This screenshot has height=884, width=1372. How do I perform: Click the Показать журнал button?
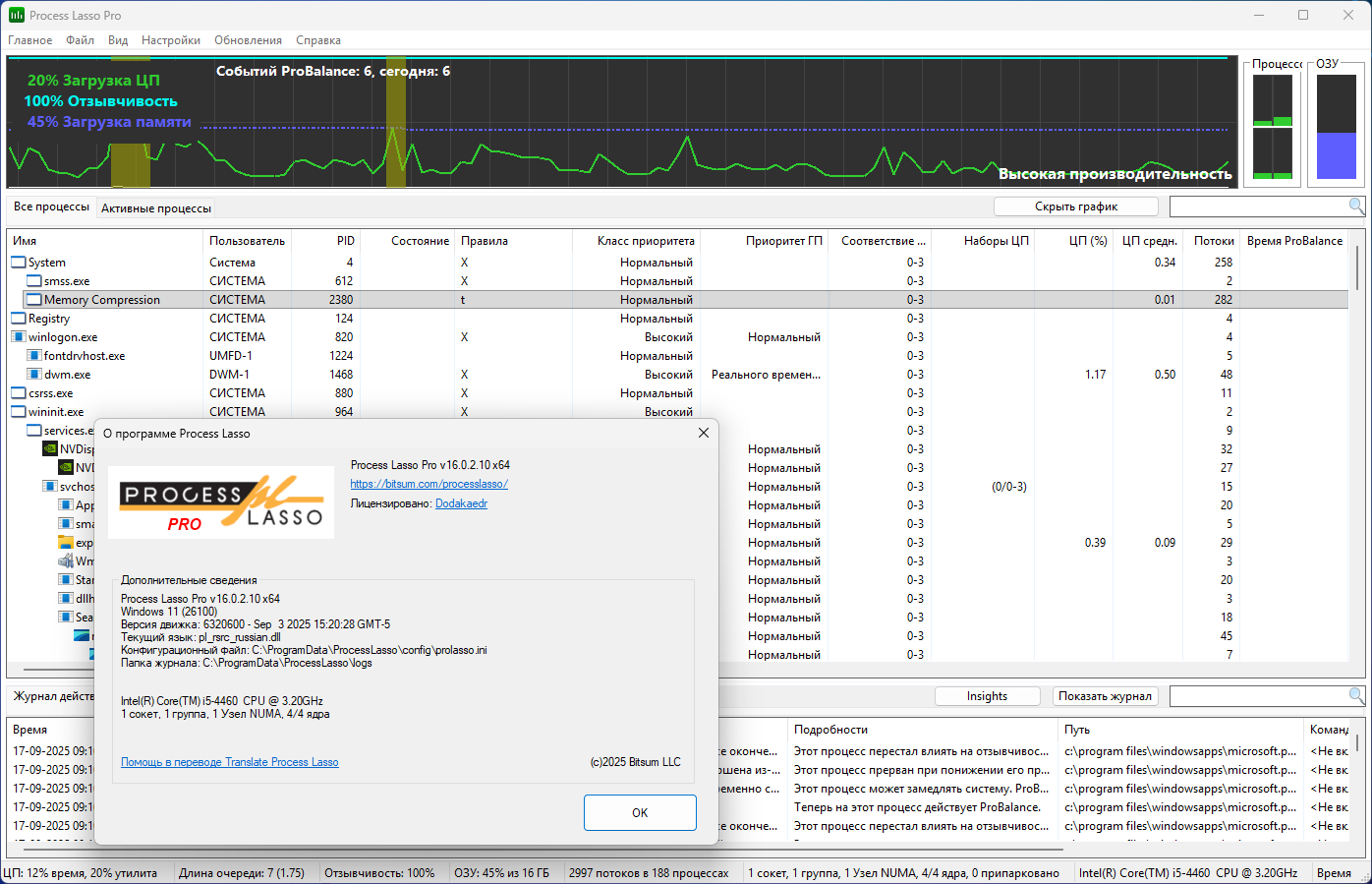click(1106, 696)
